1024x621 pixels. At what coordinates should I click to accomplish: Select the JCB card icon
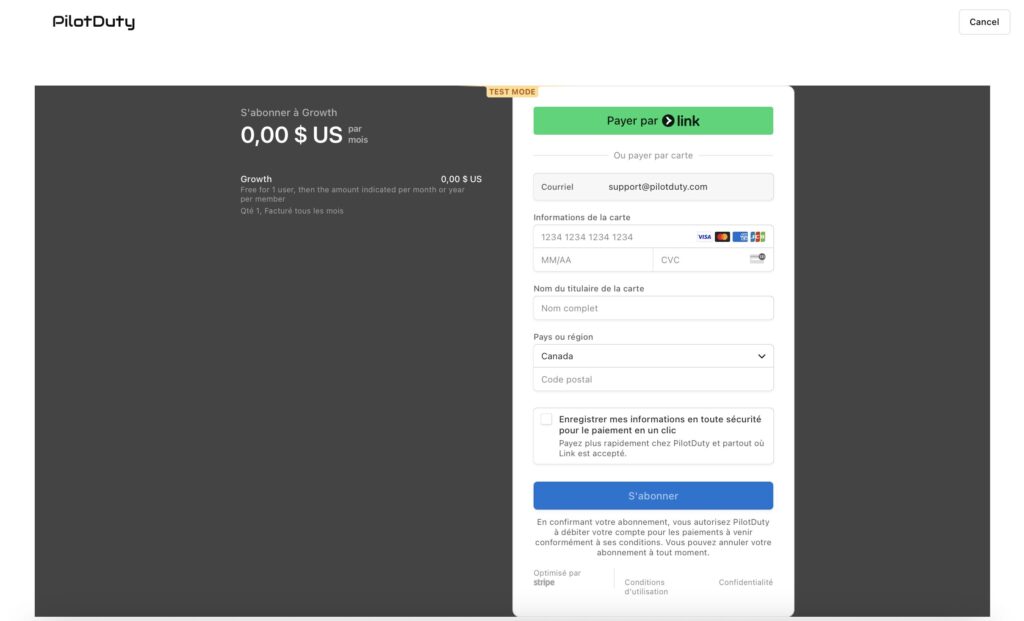[x=758, y=236]
